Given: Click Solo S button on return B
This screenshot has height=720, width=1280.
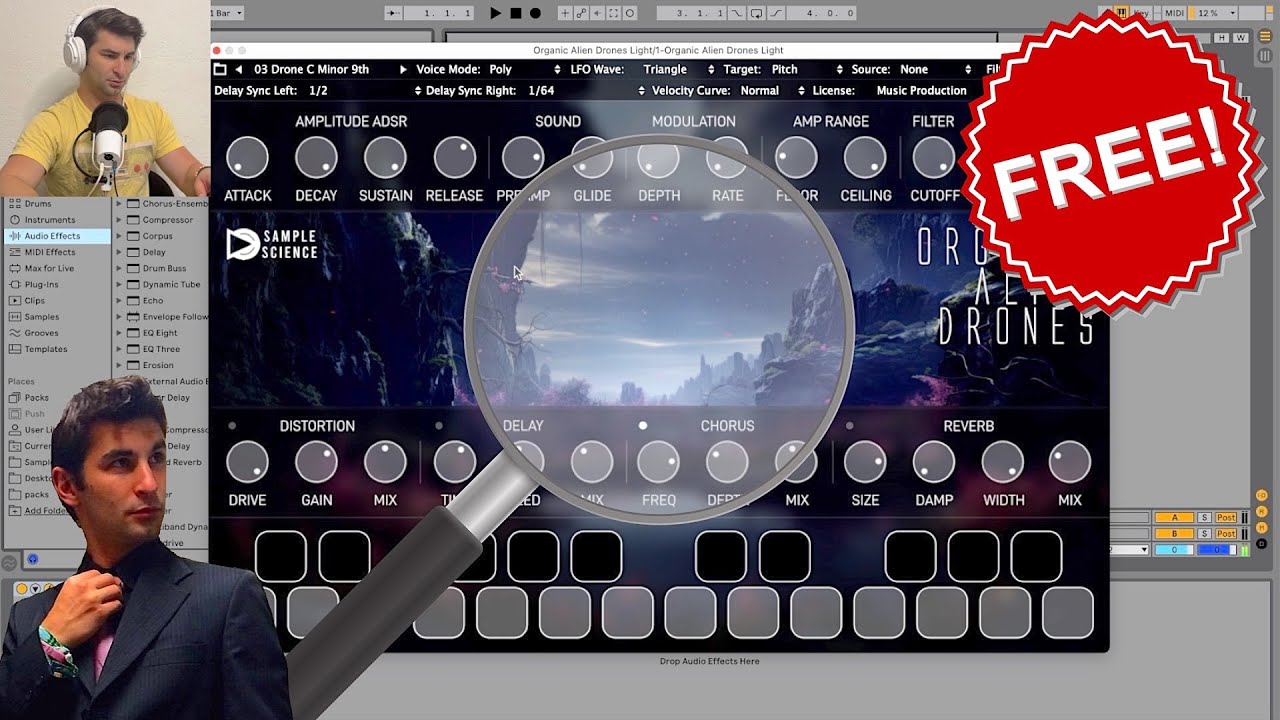Looking at the screenshot, I should point(1204,534).
